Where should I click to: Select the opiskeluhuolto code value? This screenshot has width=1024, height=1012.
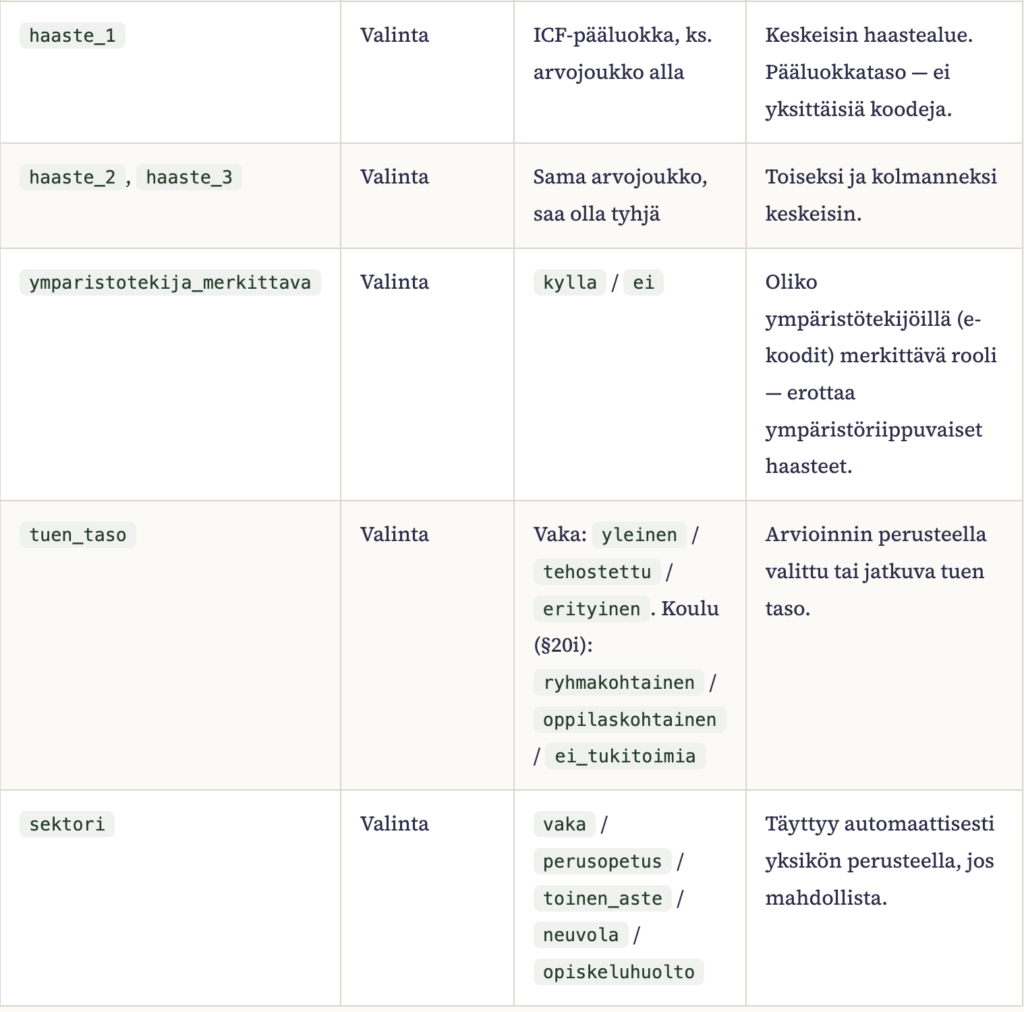[x=618, y=972]
